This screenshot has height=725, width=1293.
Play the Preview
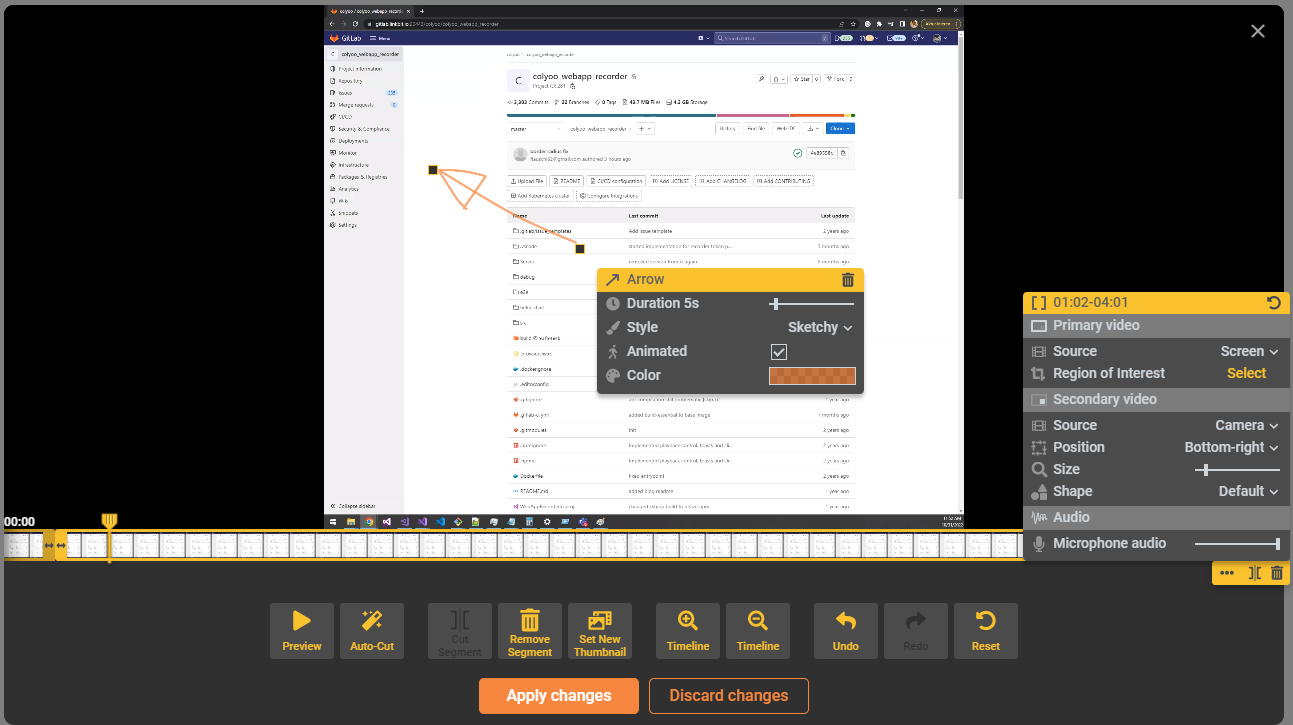302,631
